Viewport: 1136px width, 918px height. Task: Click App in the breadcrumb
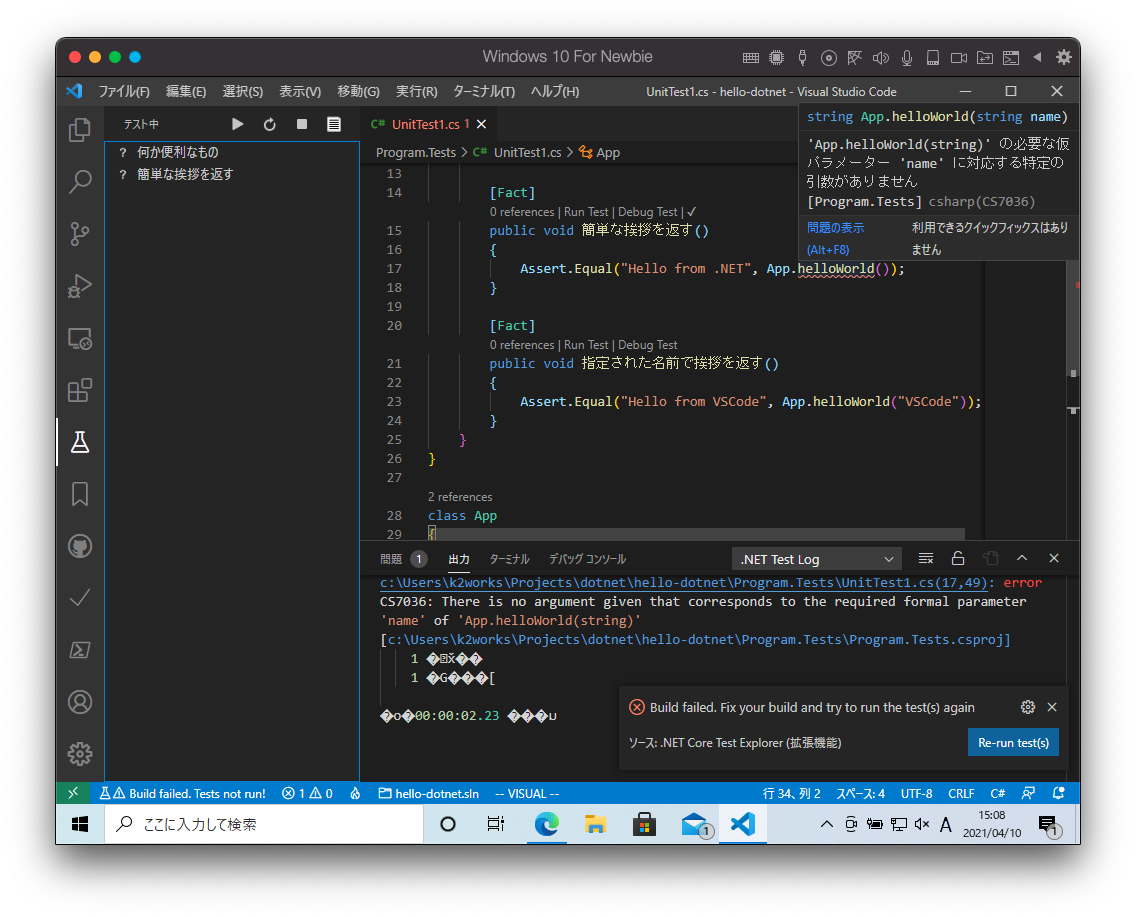(607, 153)
